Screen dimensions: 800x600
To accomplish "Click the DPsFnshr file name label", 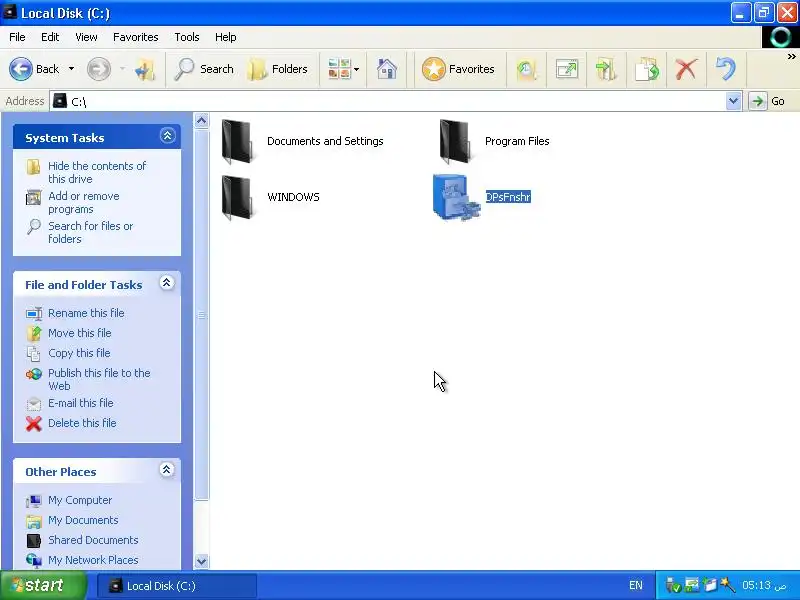I will [x=508, y=197].
